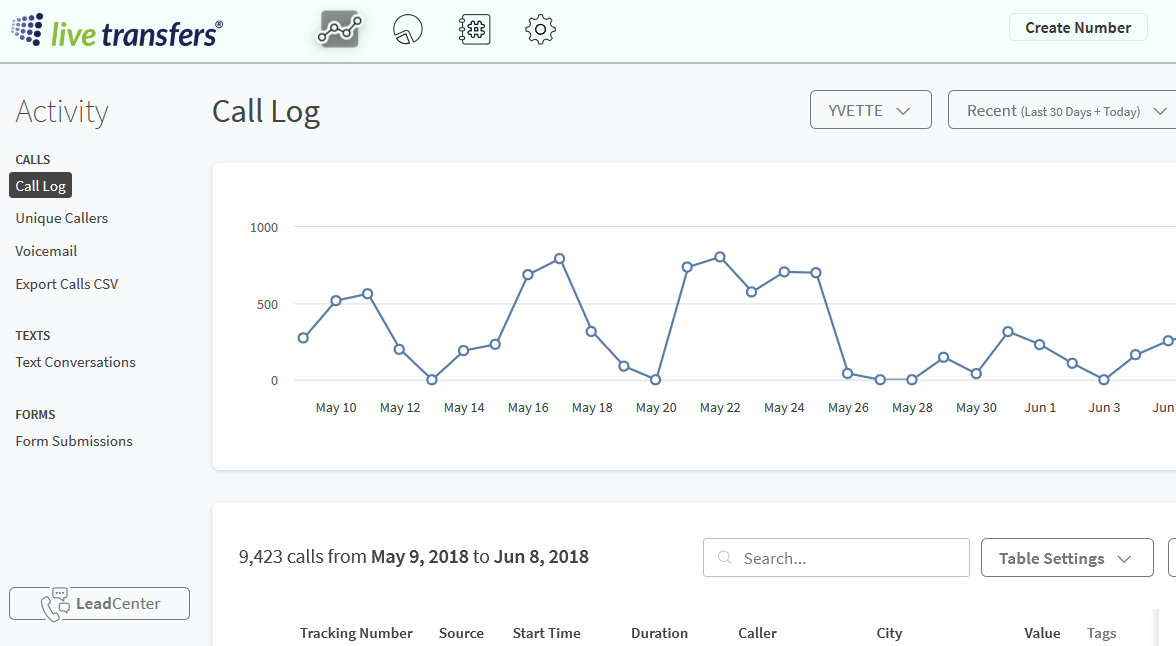
Task: Click the magnifier icon in the search box
Action: tap(725, 558)
